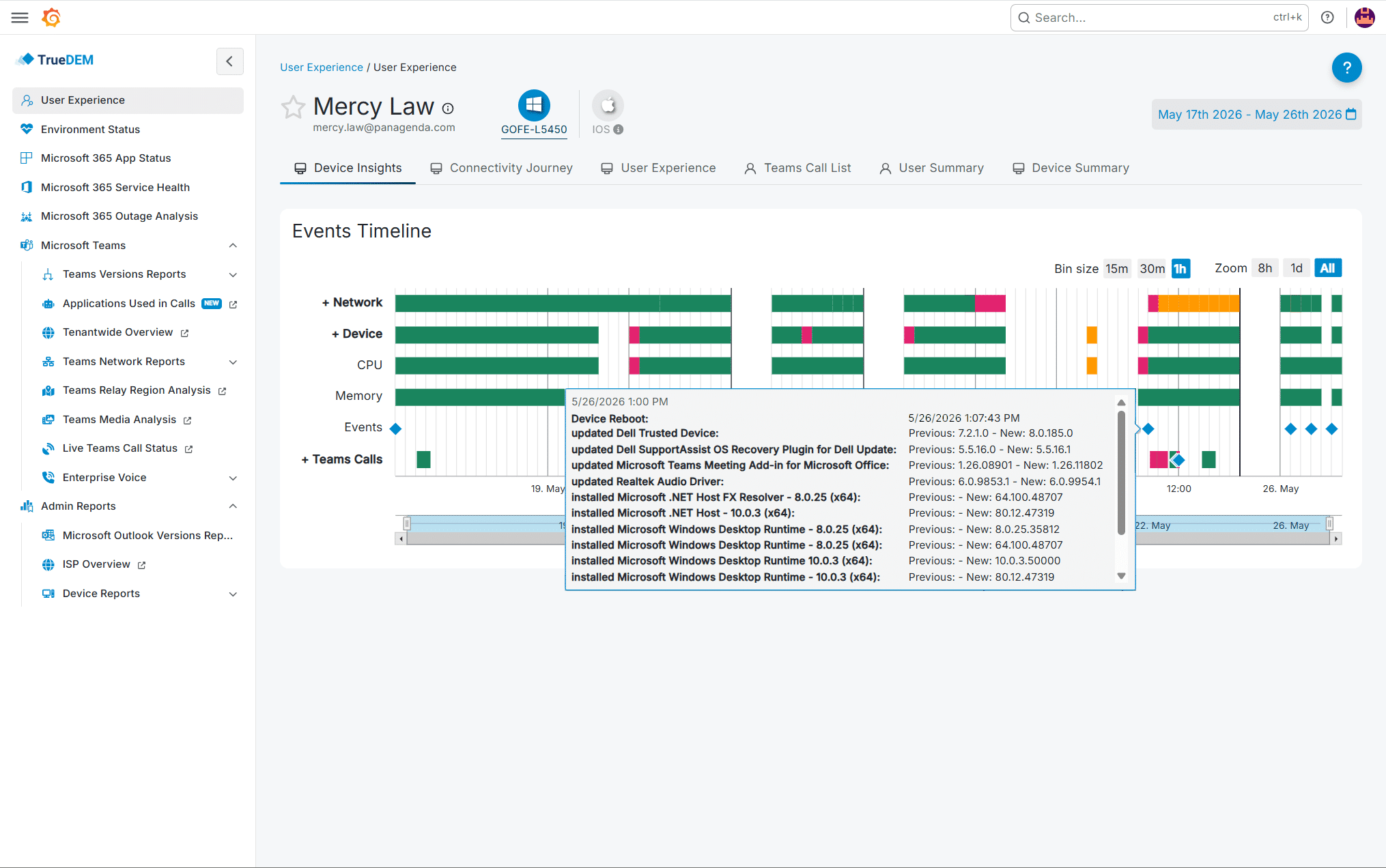Collapse the Admin Reports section
Image resolution: width=1386 pixels, height=868 pixels.
pyautogui.click(x=233, y=506)
